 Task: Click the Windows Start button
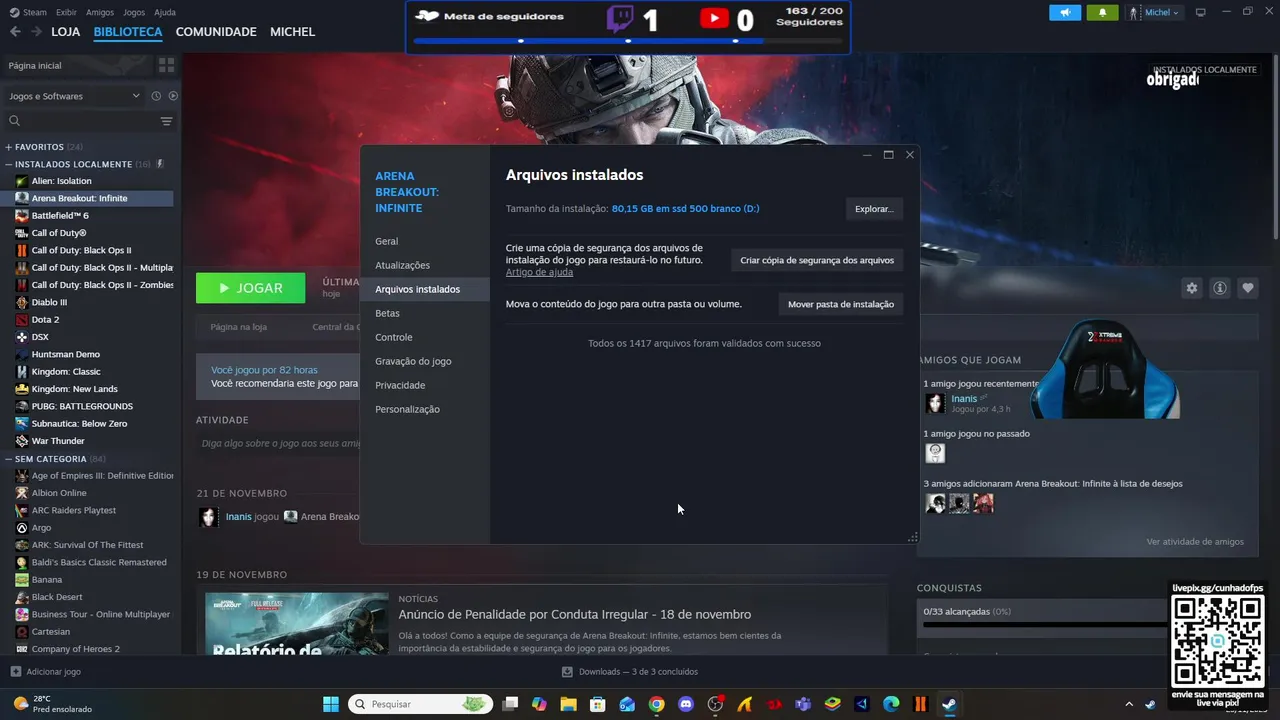(331, 704)
